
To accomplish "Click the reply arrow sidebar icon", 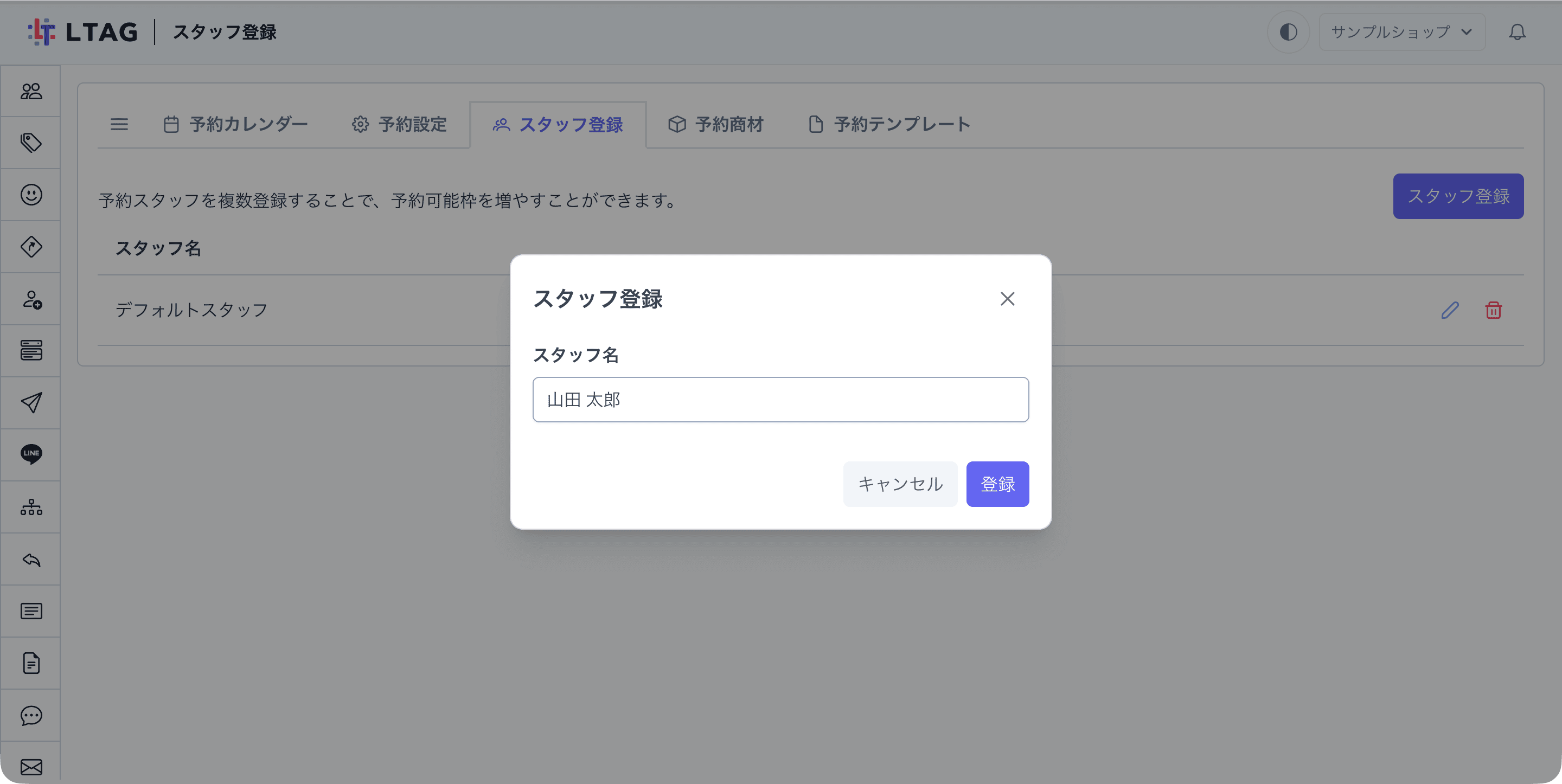I will 31,559.
